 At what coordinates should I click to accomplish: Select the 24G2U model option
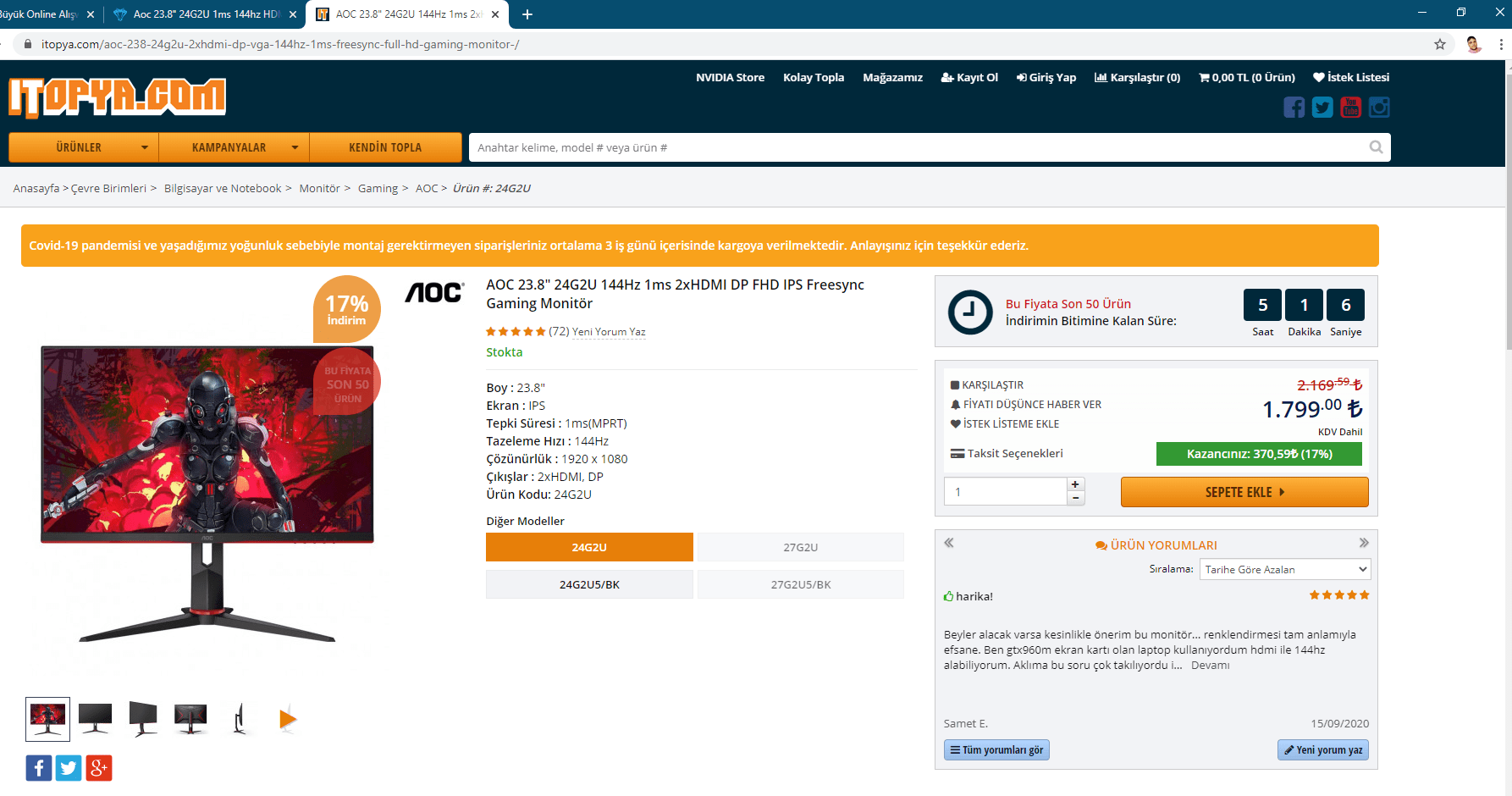(x=589, y=547)
